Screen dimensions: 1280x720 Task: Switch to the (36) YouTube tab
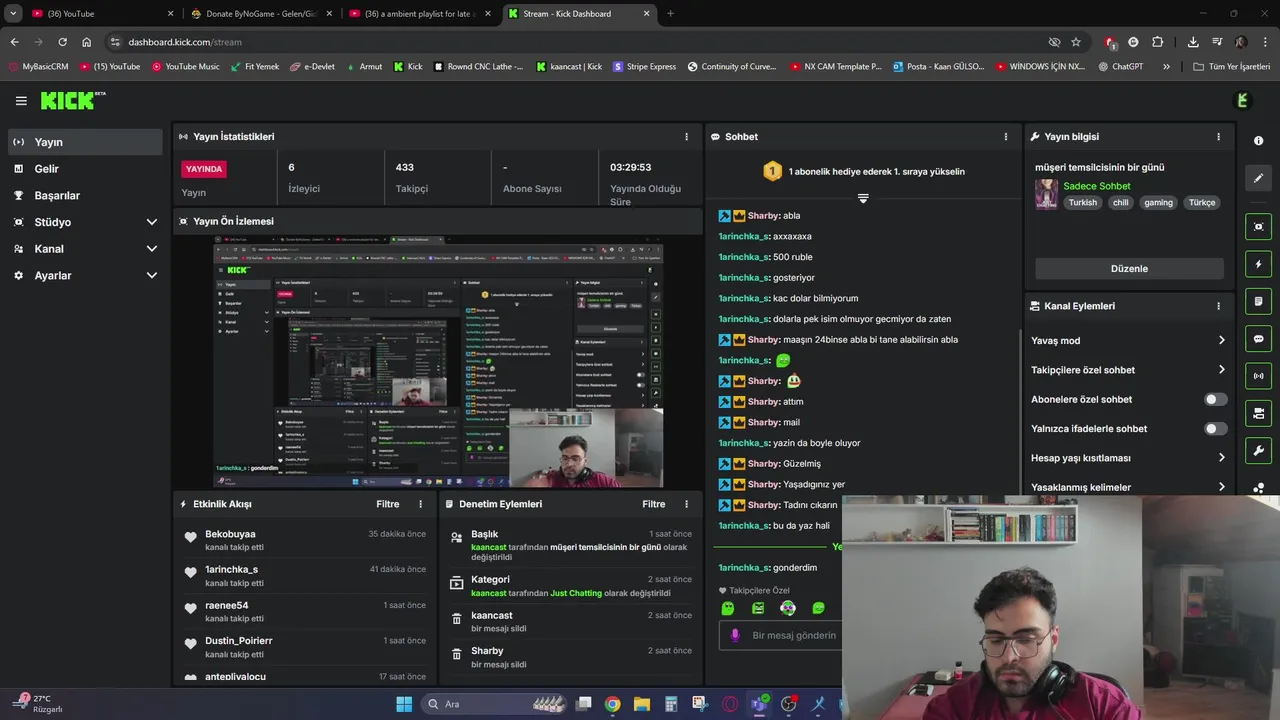coord(100,14)
